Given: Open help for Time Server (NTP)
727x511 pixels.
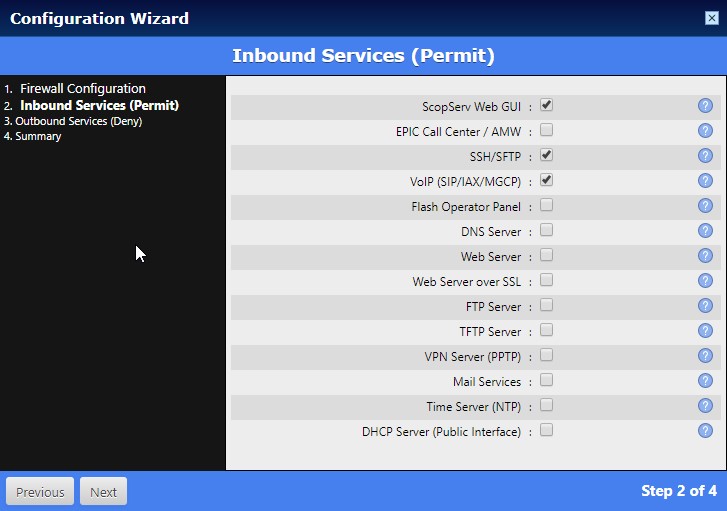Looking at the screenshot, I should [705, 406].
